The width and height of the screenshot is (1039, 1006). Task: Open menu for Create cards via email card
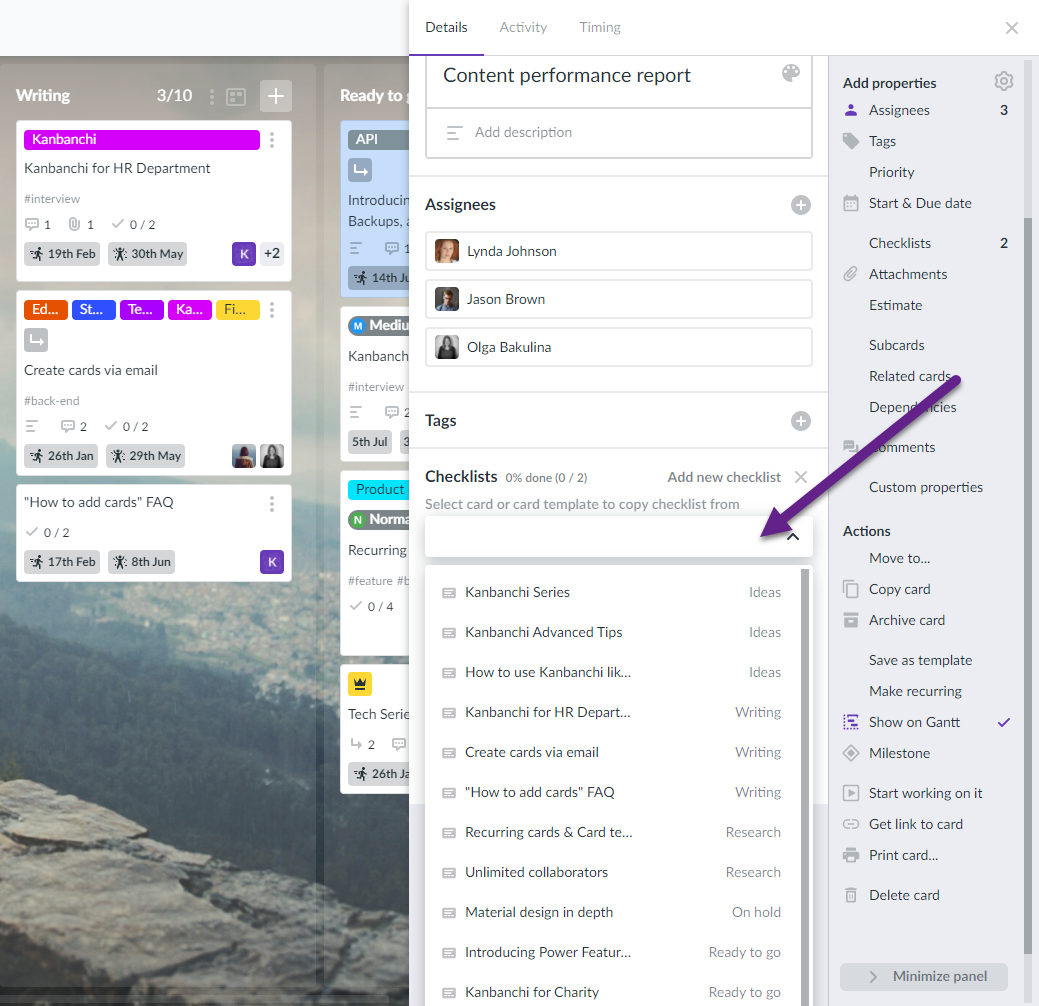click(272, 309)
